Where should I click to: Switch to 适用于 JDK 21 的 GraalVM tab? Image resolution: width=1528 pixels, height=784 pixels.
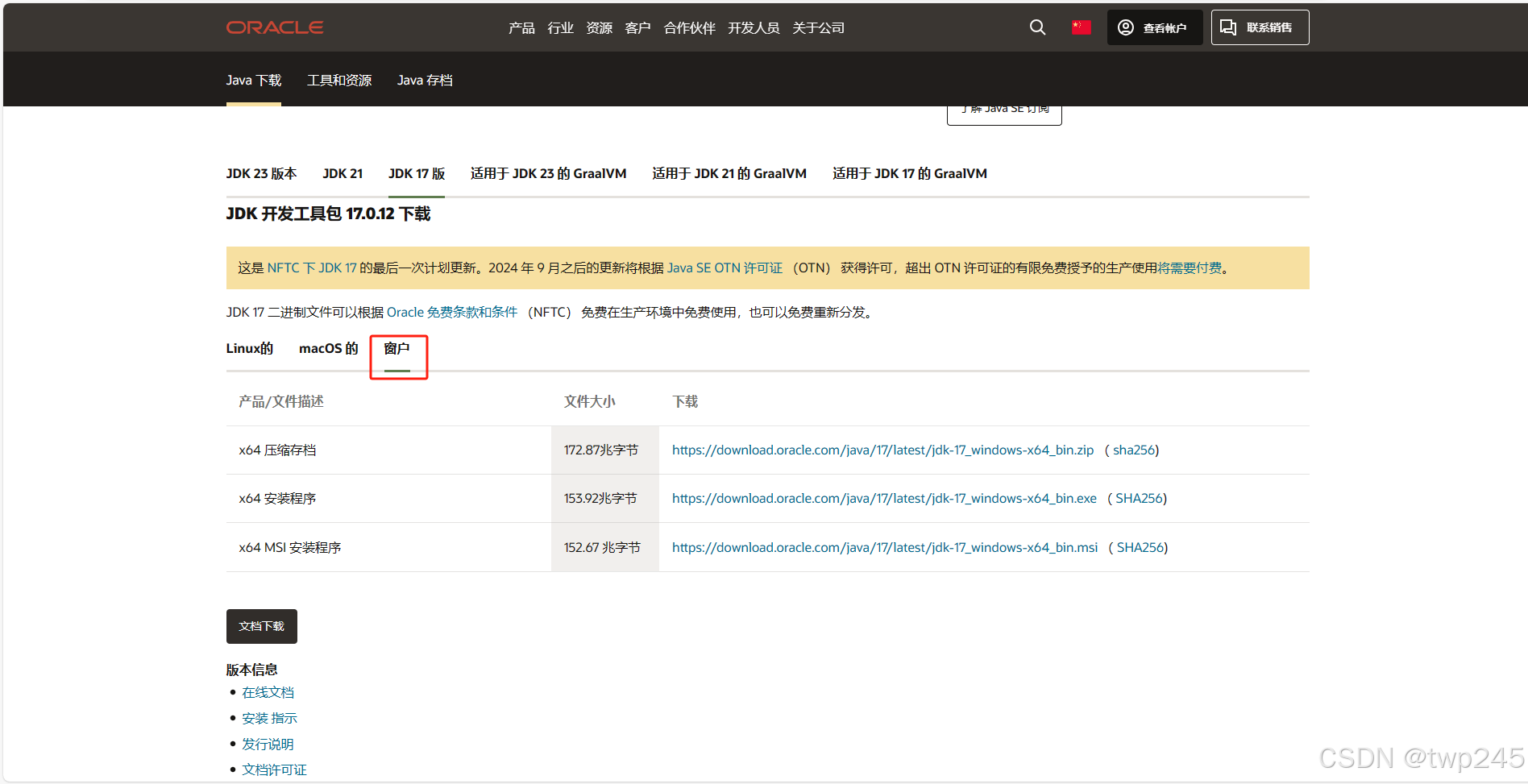coord(729,173)
